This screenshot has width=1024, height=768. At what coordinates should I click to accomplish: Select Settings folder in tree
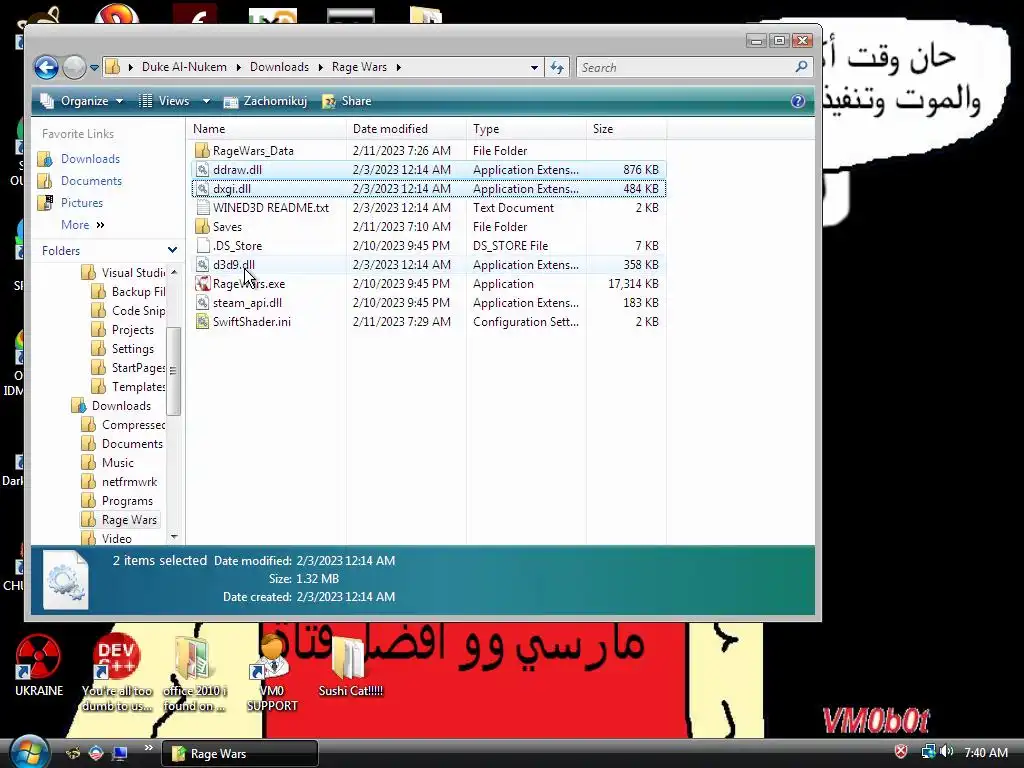tap(123, 348)
